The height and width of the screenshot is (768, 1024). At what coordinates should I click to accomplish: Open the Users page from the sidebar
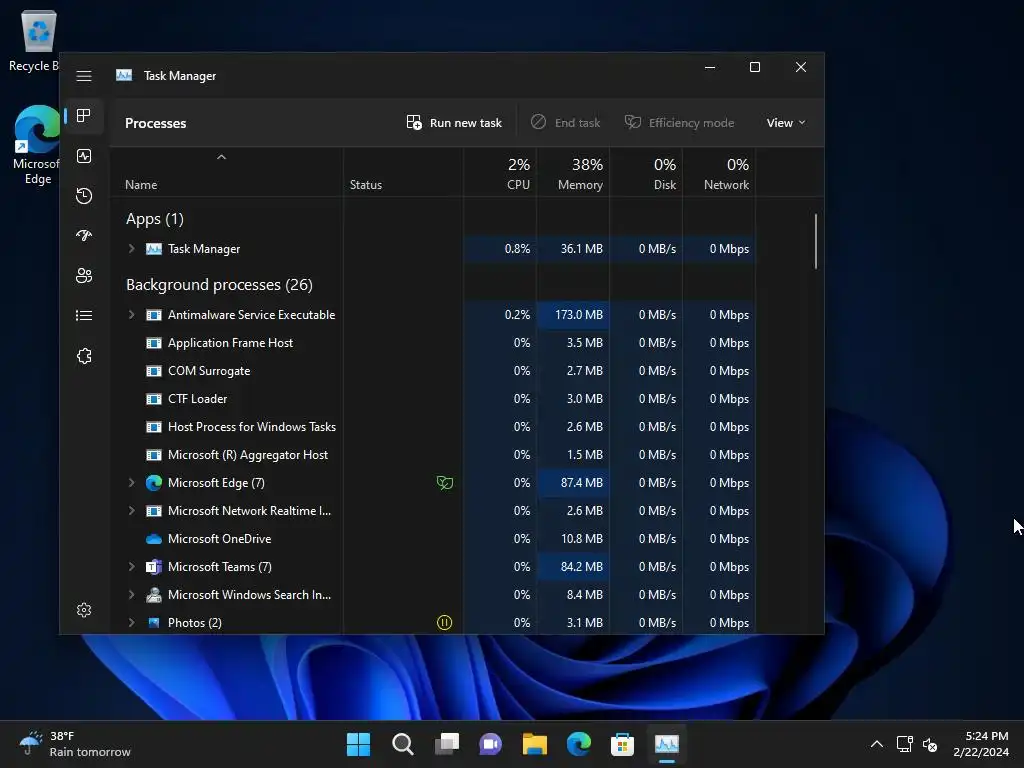[84, 276]
